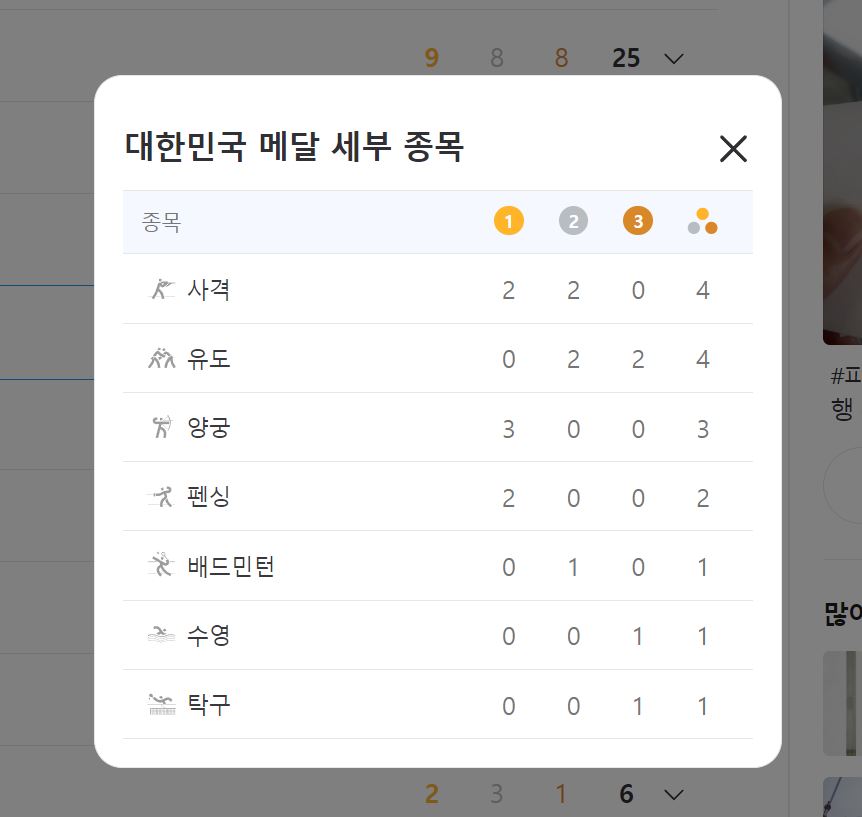Click the multicolor total medals icon
862x817 pixels.
click(x=703, y=220)
